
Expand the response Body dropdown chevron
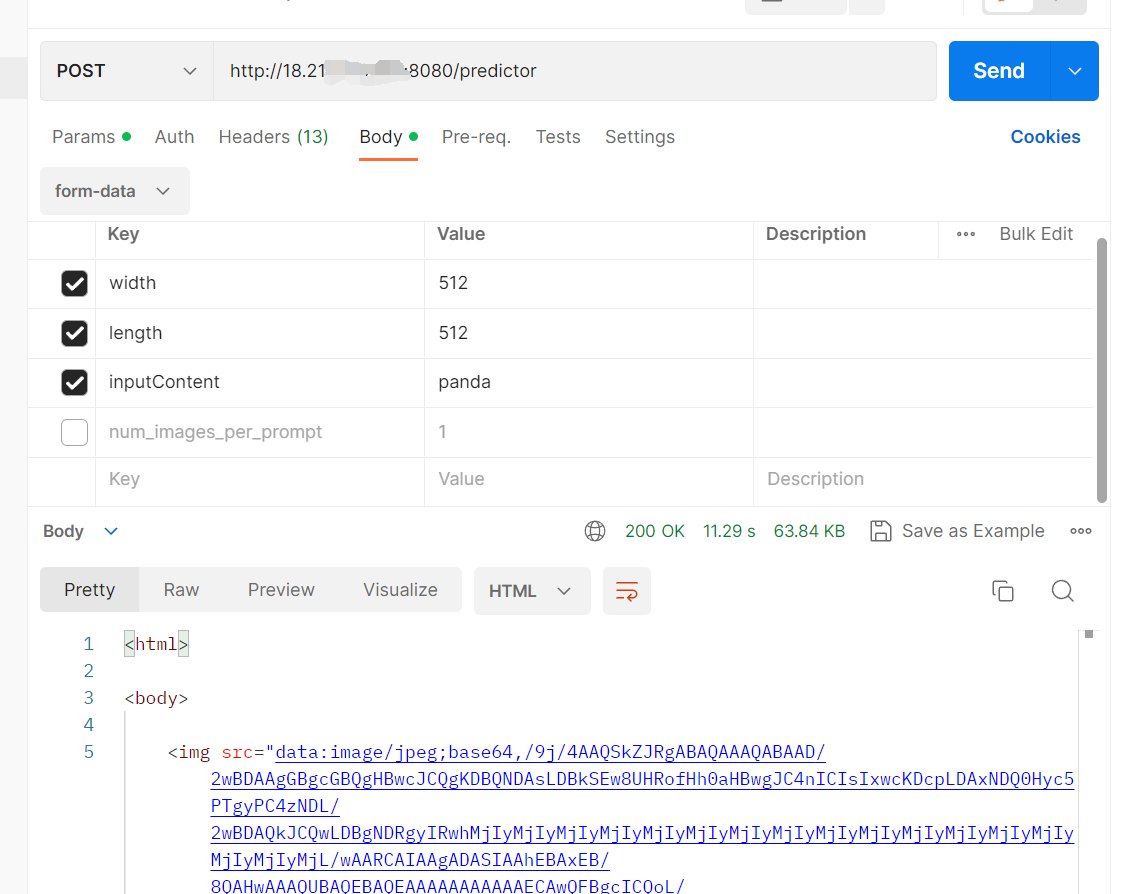(111, 531)
